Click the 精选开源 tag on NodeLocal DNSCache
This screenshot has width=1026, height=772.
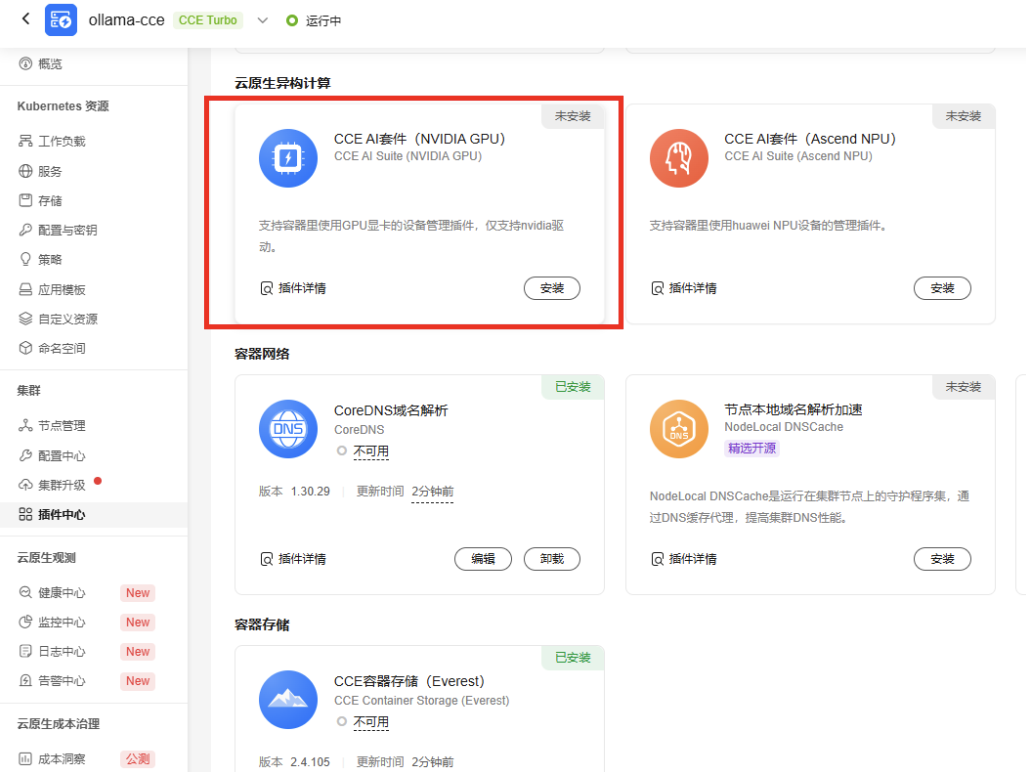click(x=752, y=448)
